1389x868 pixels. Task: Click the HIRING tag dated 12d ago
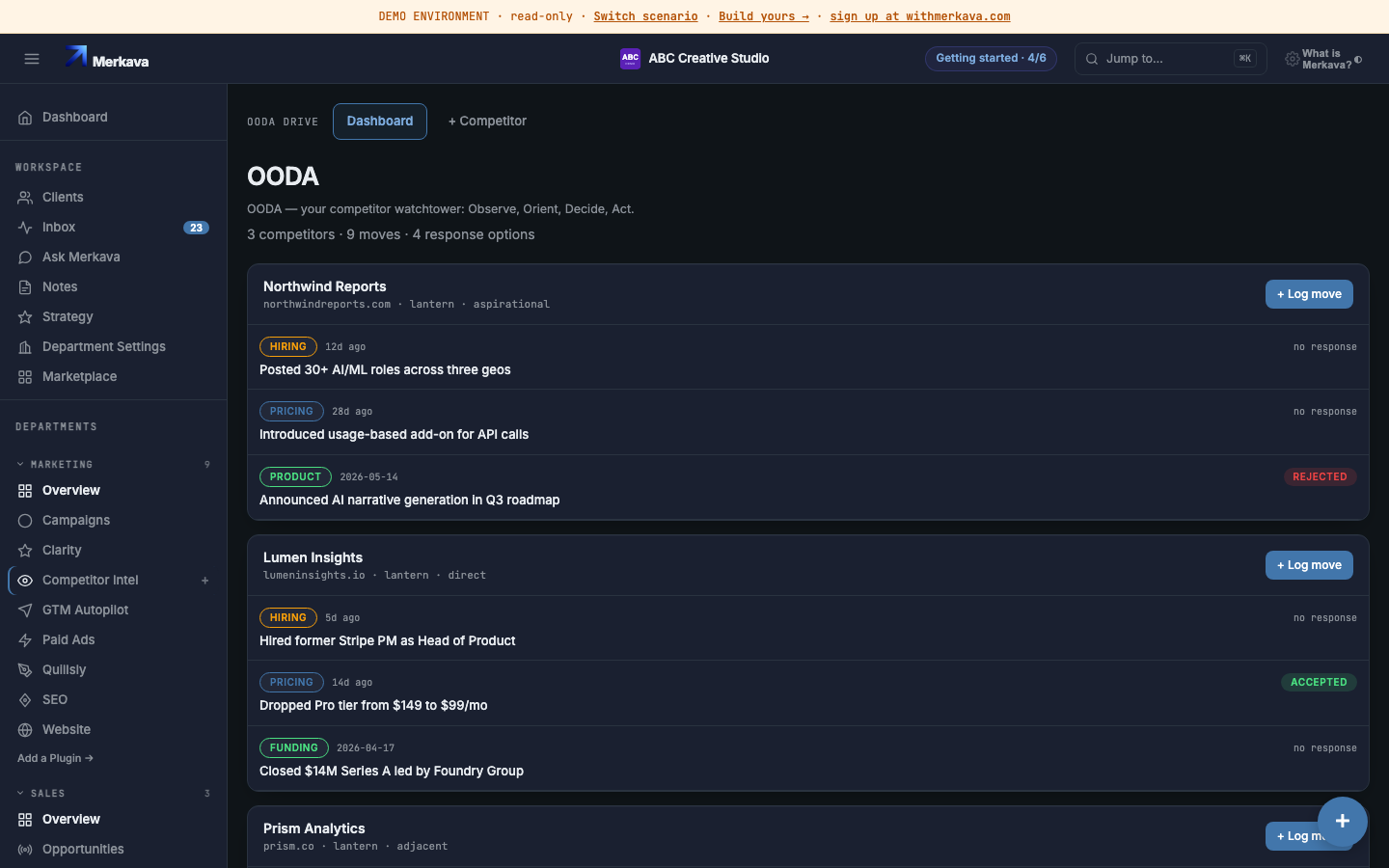288,346
